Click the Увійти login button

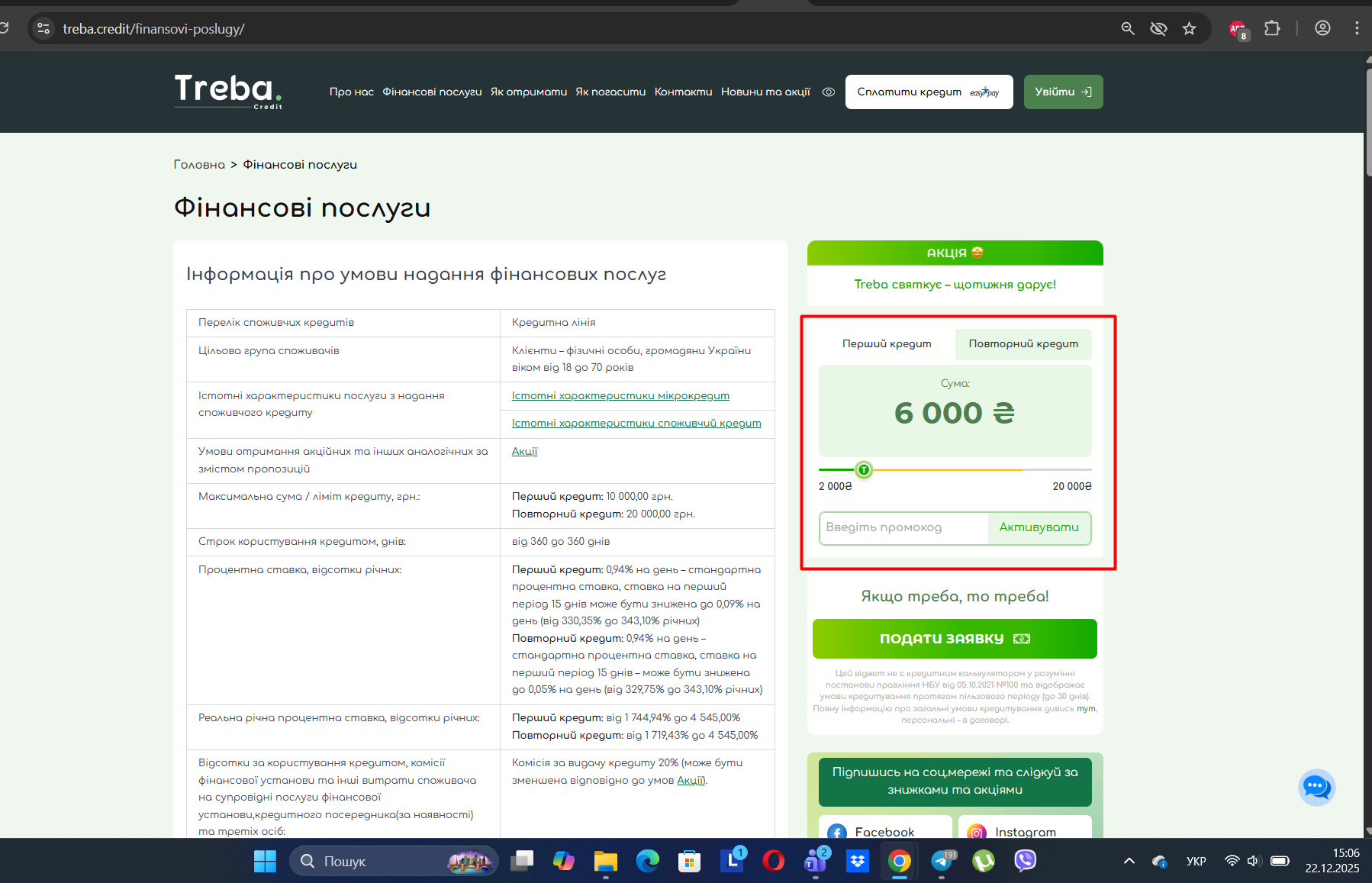tap(1063, 92)
